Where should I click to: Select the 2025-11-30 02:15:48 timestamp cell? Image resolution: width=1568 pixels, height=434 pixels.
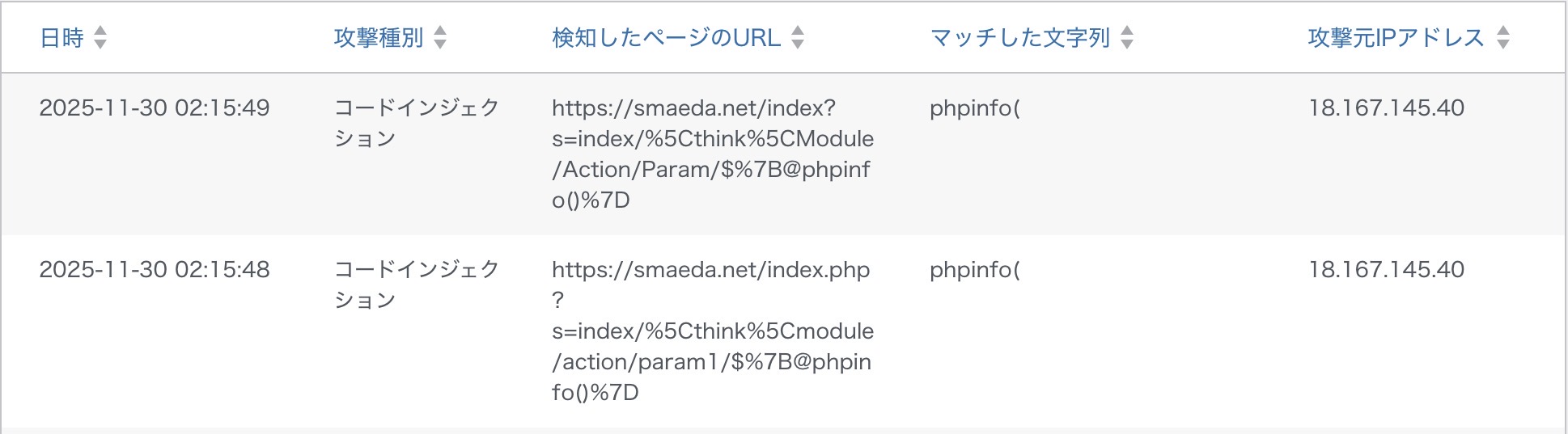click(x=155, y=270)
